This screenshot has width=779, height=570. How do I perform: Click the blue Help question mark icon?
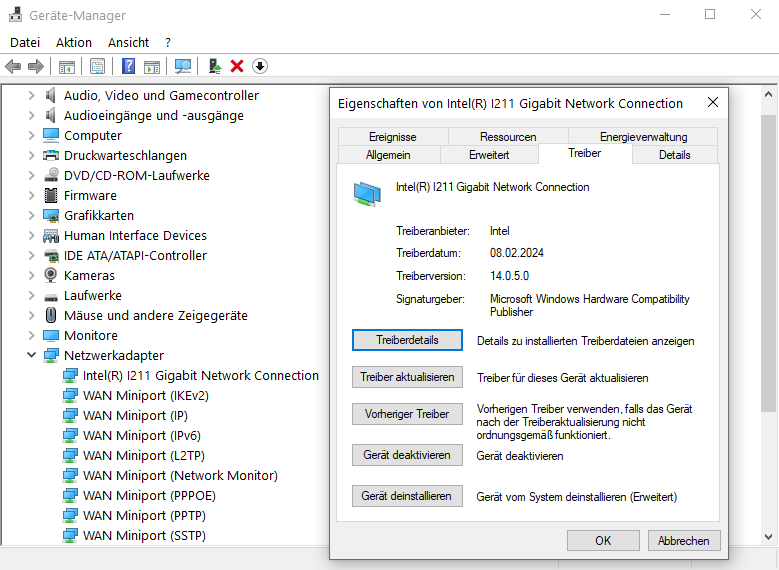[128, 66]
